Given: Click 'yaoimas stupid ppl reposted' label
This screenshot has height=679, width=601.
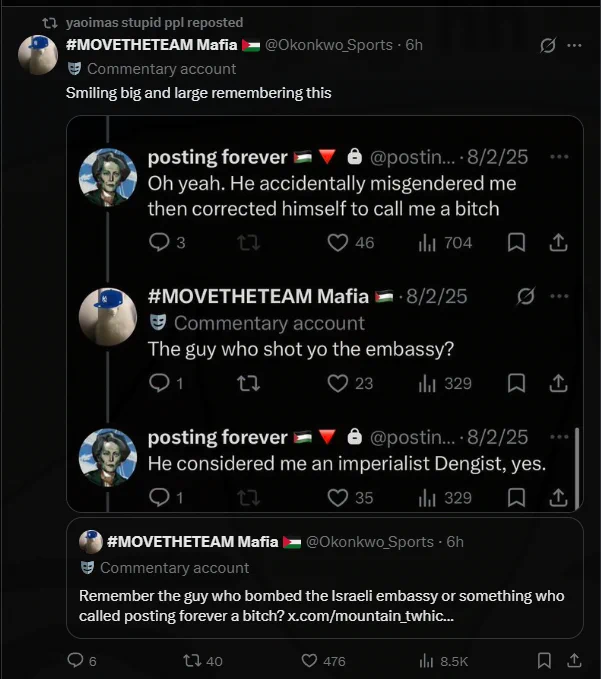Looking at the screenshot, I should pyautogui.click(x=155, y=23).
